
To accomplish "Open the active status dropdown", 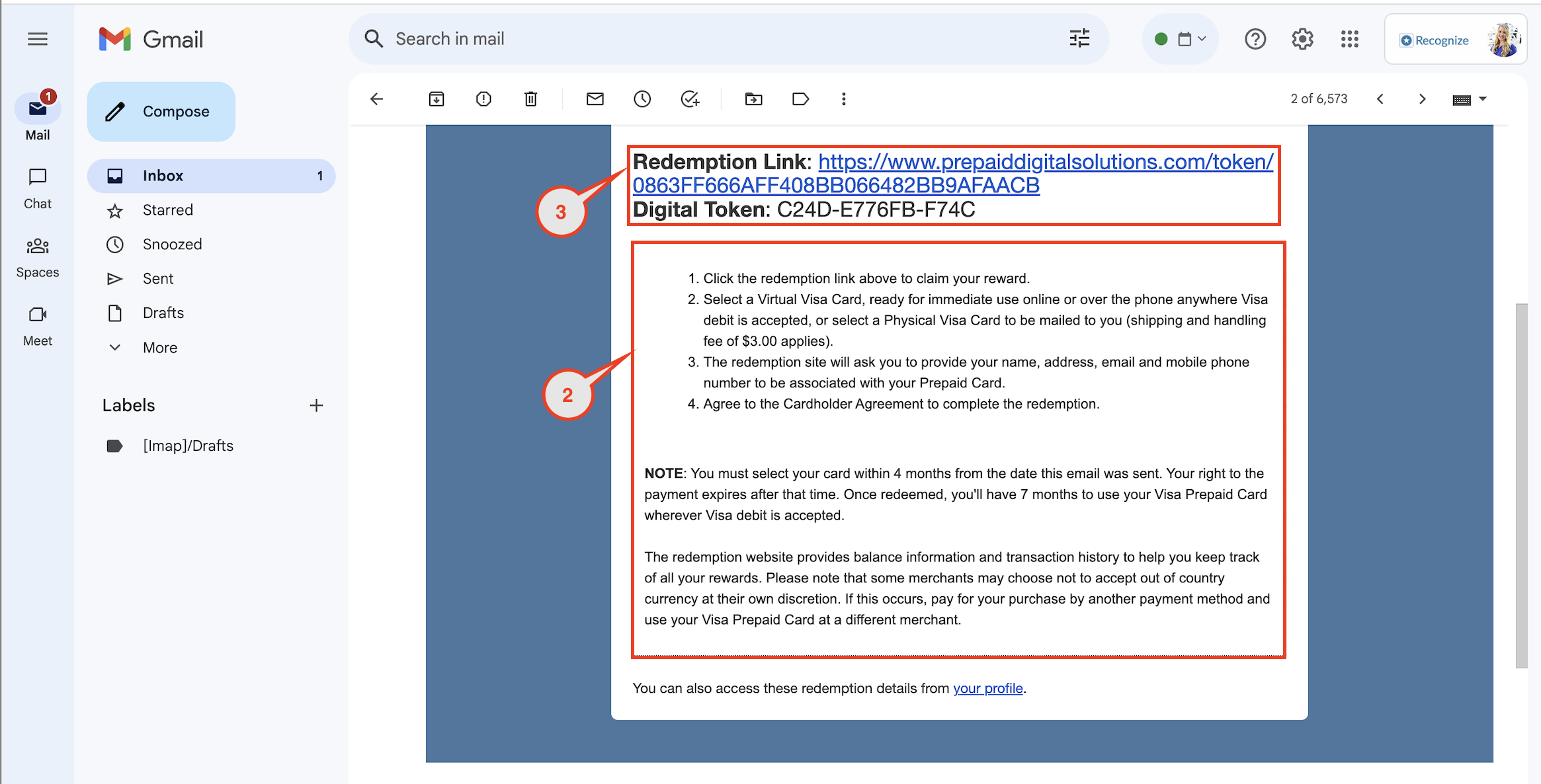I will pyautogui.click(x=1181, y=39).
